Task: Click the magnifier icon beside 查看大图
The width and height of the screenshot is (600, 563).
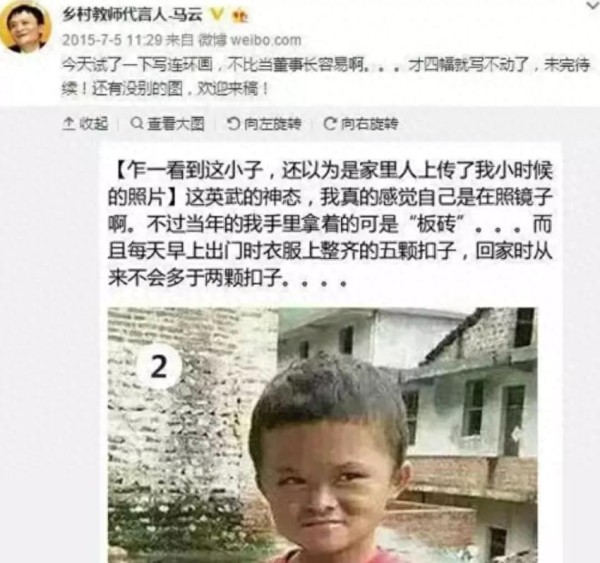Action: click(136, 123)
